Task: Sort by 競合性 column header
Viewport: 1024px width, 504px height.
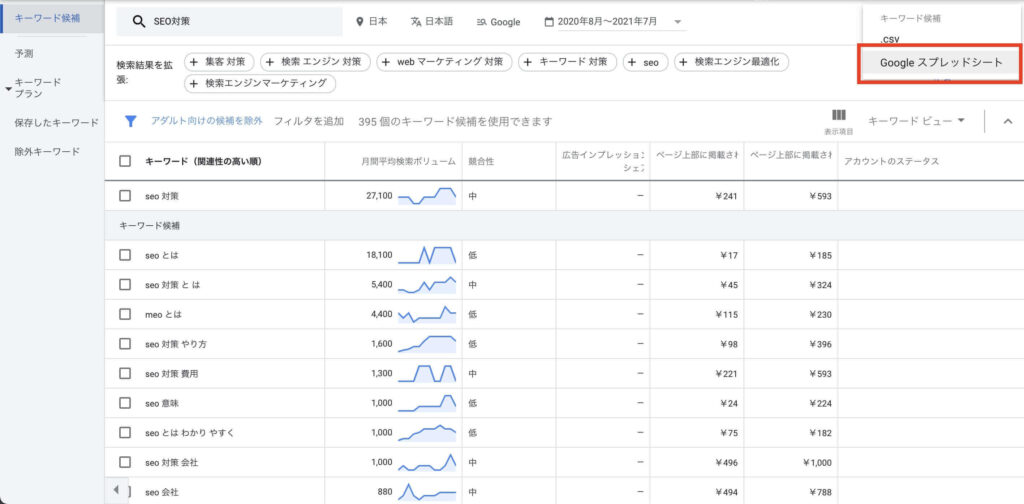Action: [481, 161]
